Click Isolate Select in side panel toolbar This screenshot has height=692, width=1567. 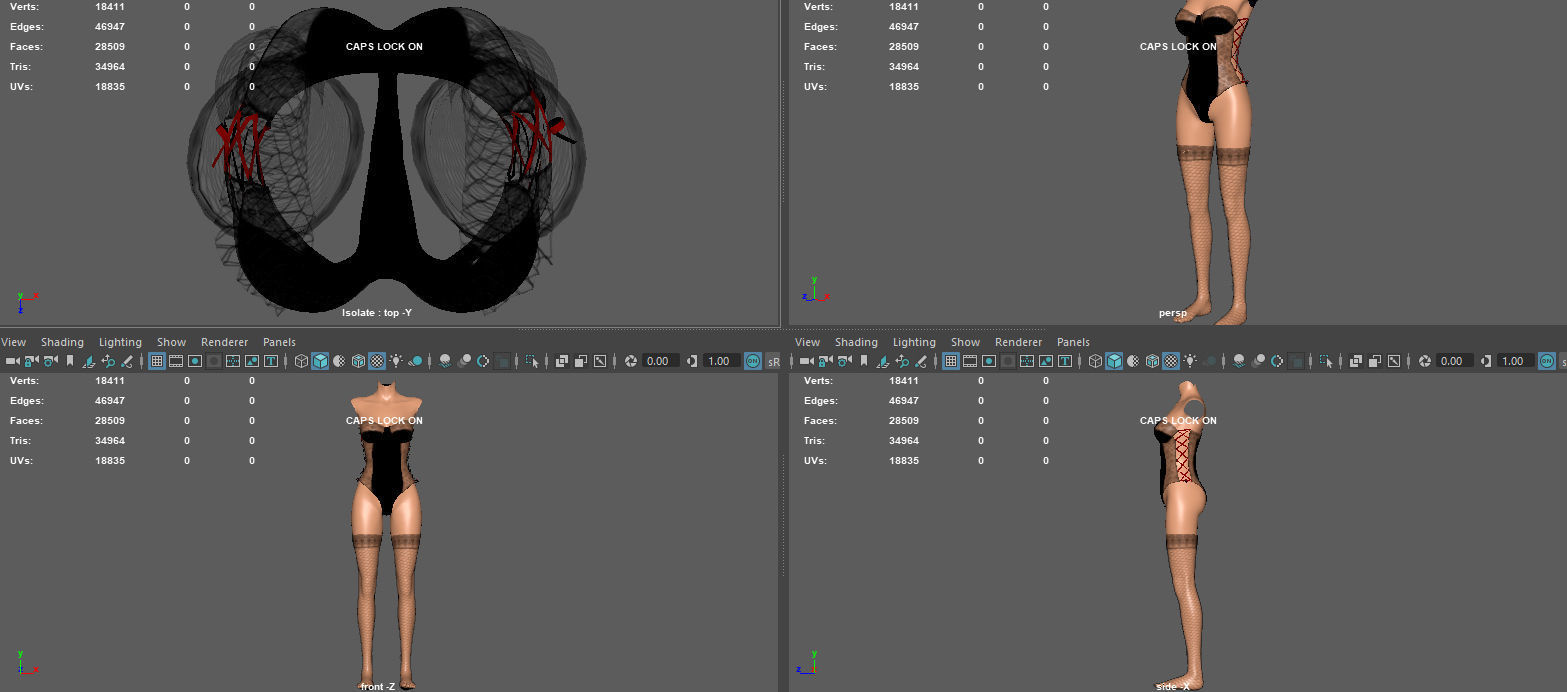[x=1325, y=361]
